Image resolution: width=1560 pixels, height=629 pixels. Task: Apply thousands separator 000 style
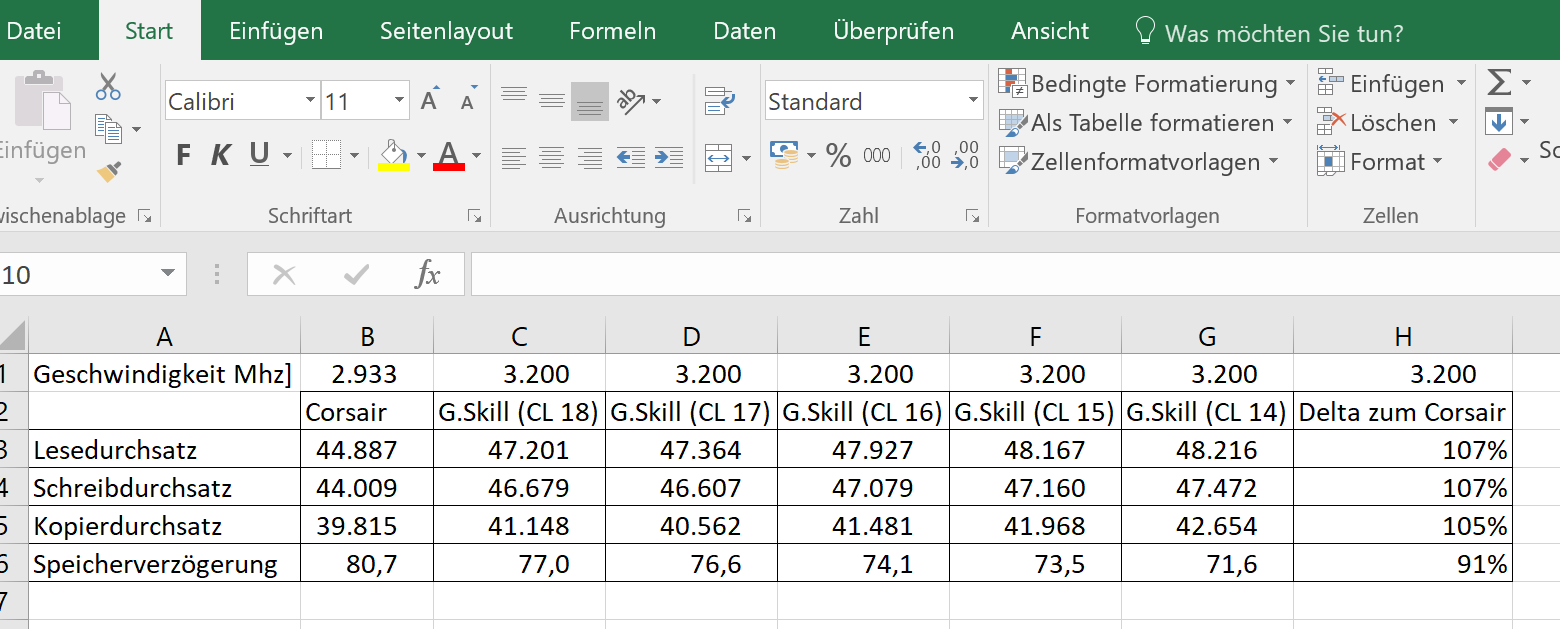coord(877,155)
